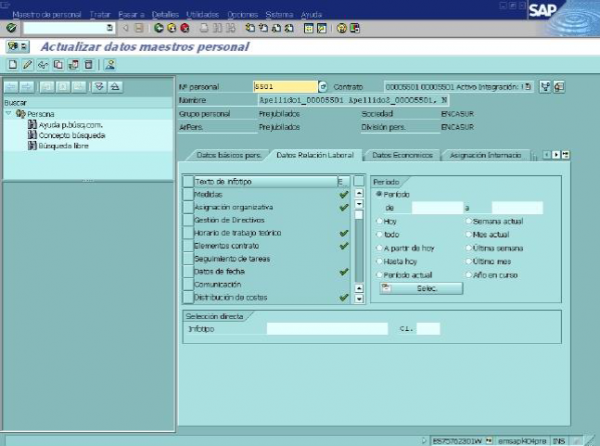Open the Tratar menu
The image size is (600, 446).
(x=100, y=15)
